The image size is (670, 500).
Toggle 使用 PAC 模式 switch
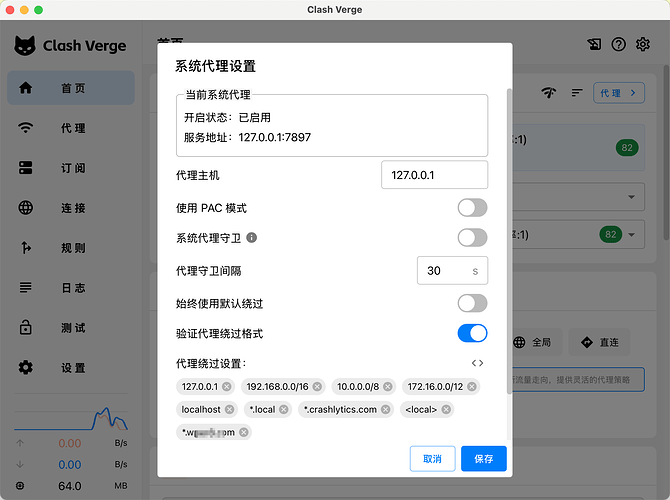click(472, 208)
